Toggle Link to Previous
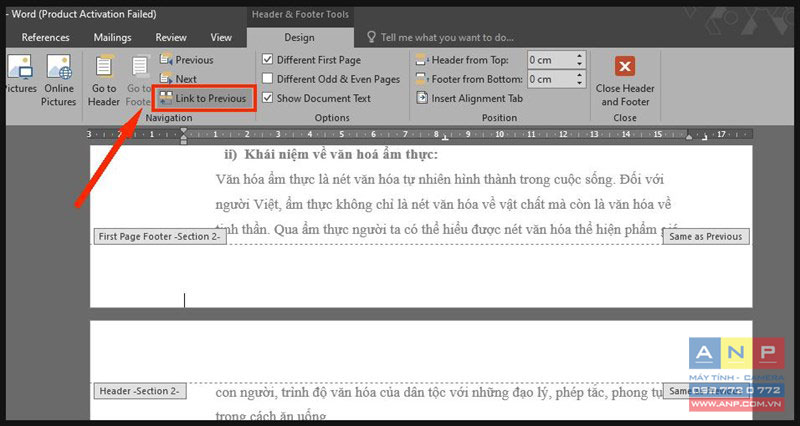 point(203,98)
